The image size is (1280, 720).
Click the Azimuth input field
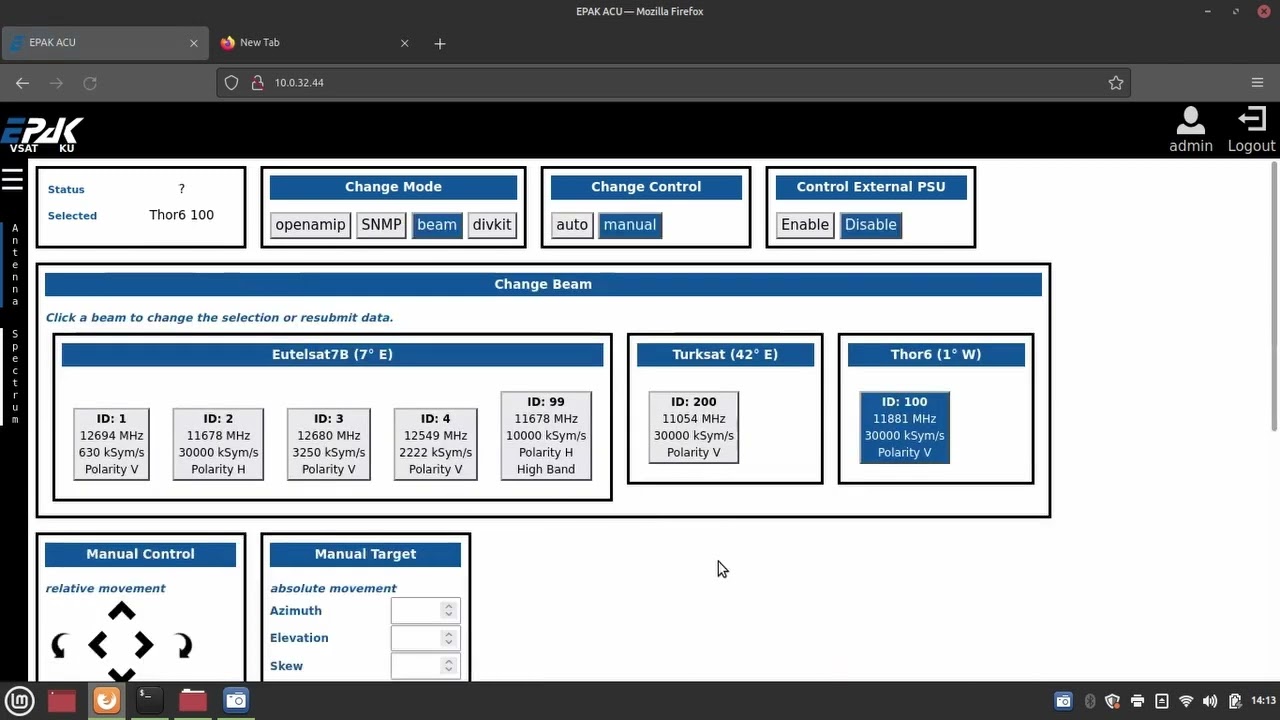click(425, 610)
